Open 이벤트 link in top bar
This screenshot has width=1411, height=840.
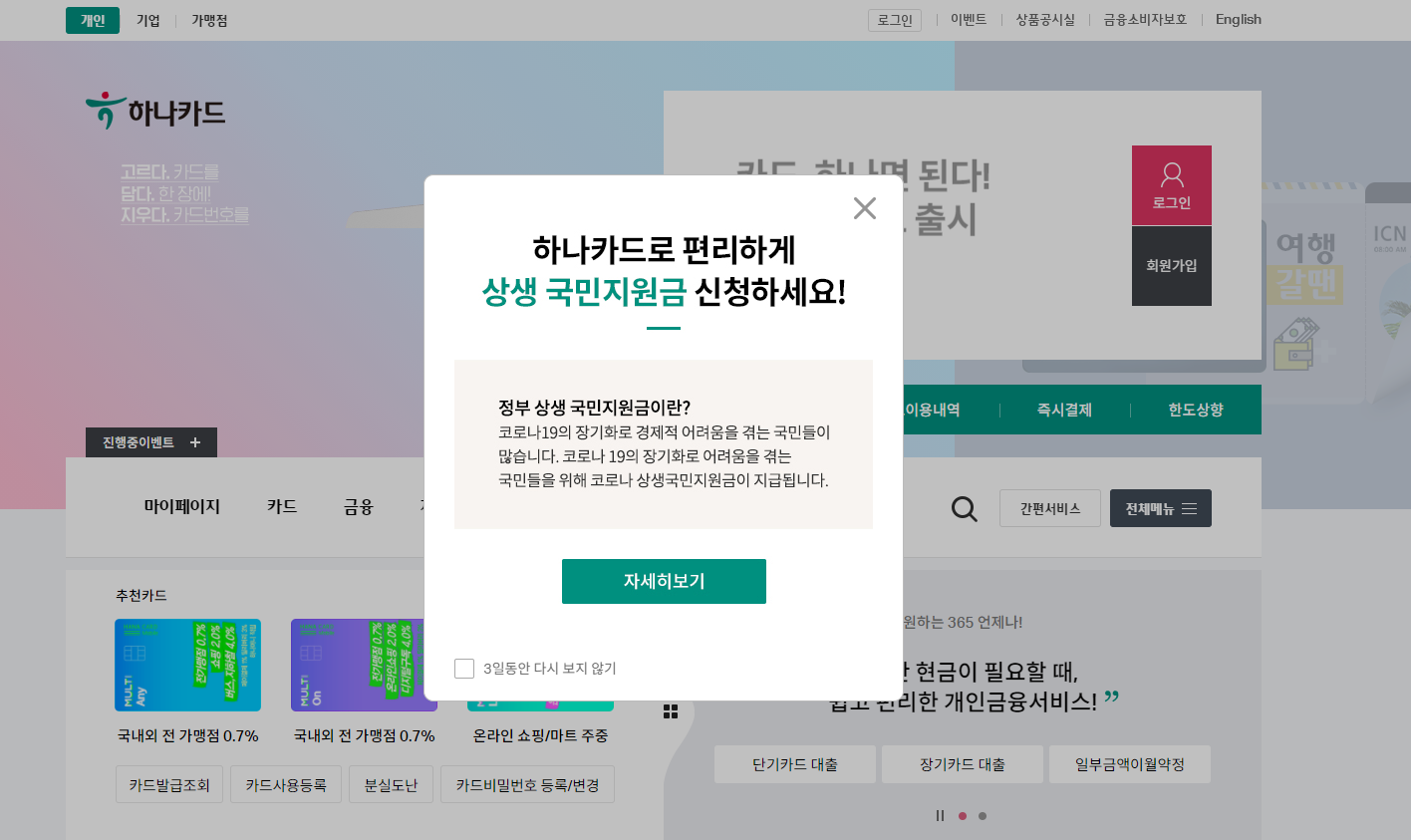click(969, 19)
